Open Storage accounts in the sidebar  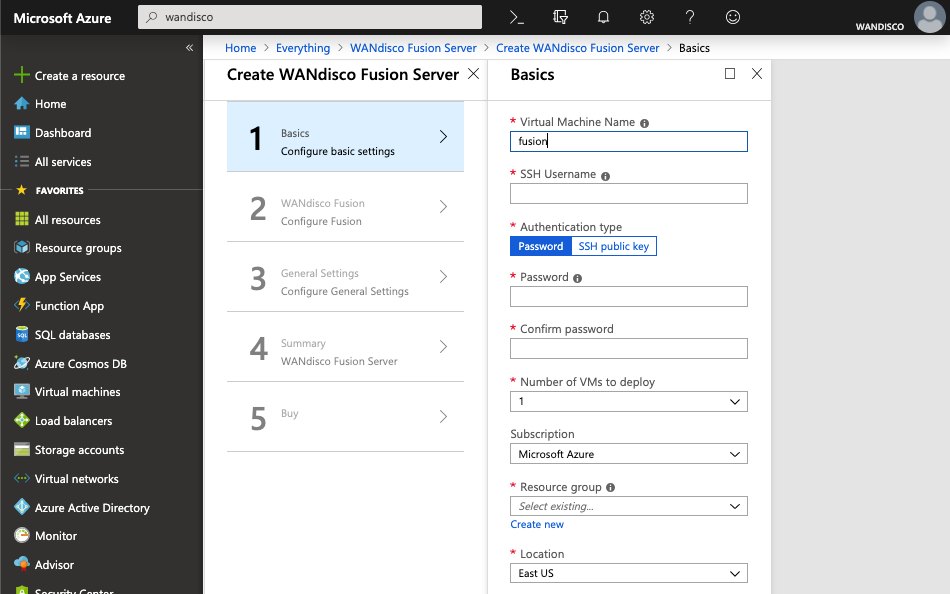point(79,450)
